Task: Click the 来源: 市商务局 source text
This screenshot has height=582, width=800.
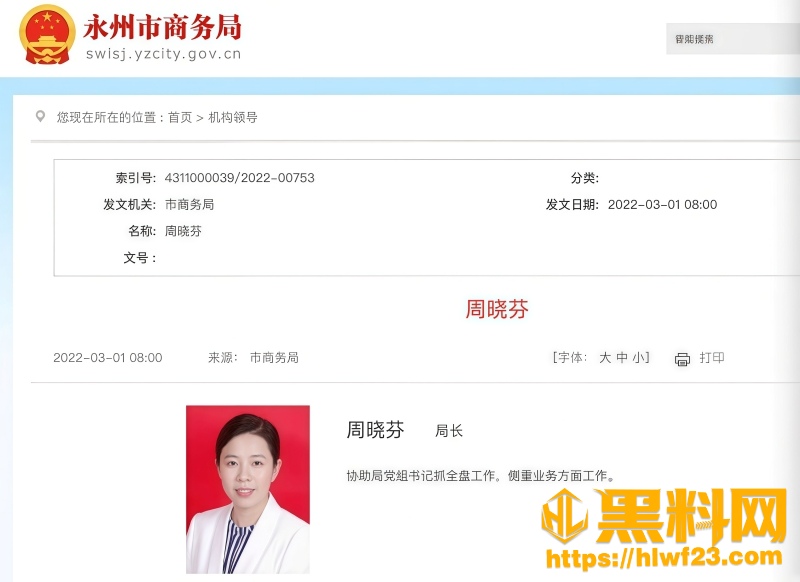Action: [x=253, y=358]
